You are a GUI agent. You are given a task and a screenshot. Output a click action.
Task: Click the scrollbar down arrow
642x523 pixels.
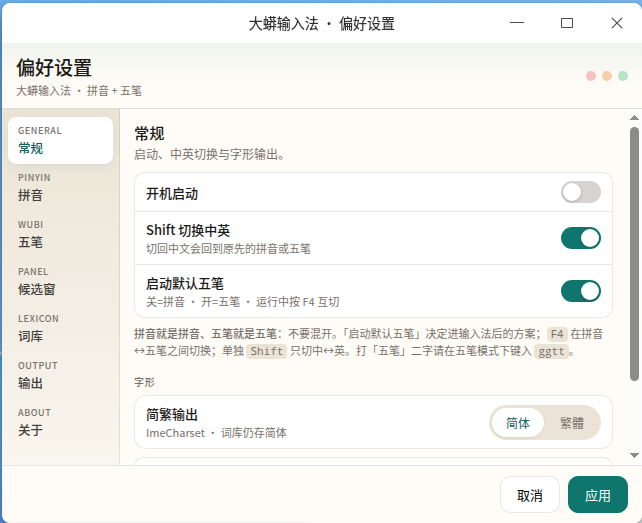coord(634,455)
